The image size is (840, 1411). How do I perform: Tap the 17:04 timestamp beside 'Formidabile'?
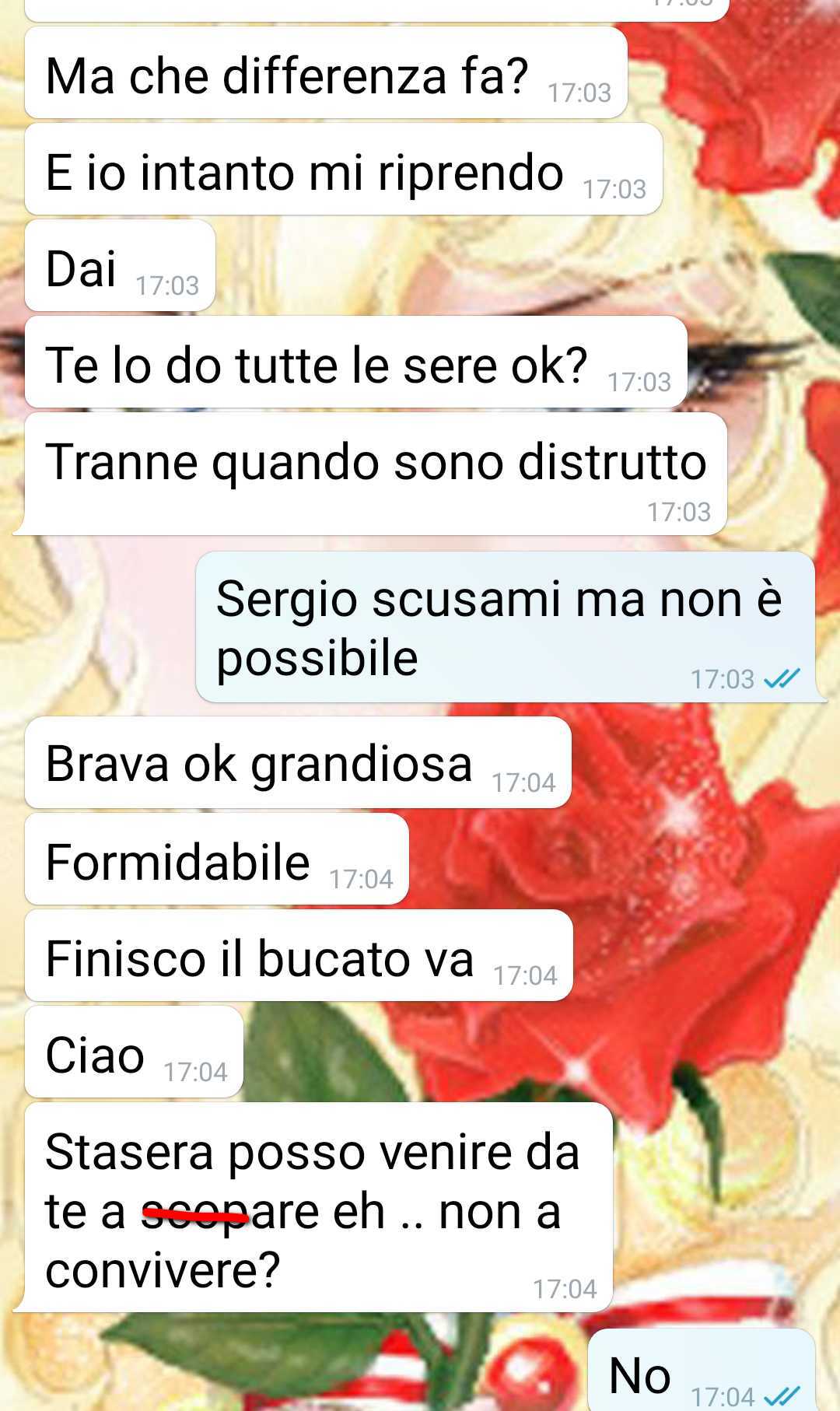click(361, 879)
